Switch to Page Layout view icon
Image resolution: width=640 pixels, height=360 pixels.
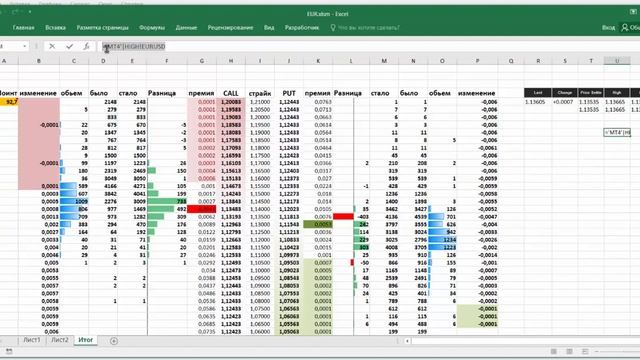click(x=569, y=351)
